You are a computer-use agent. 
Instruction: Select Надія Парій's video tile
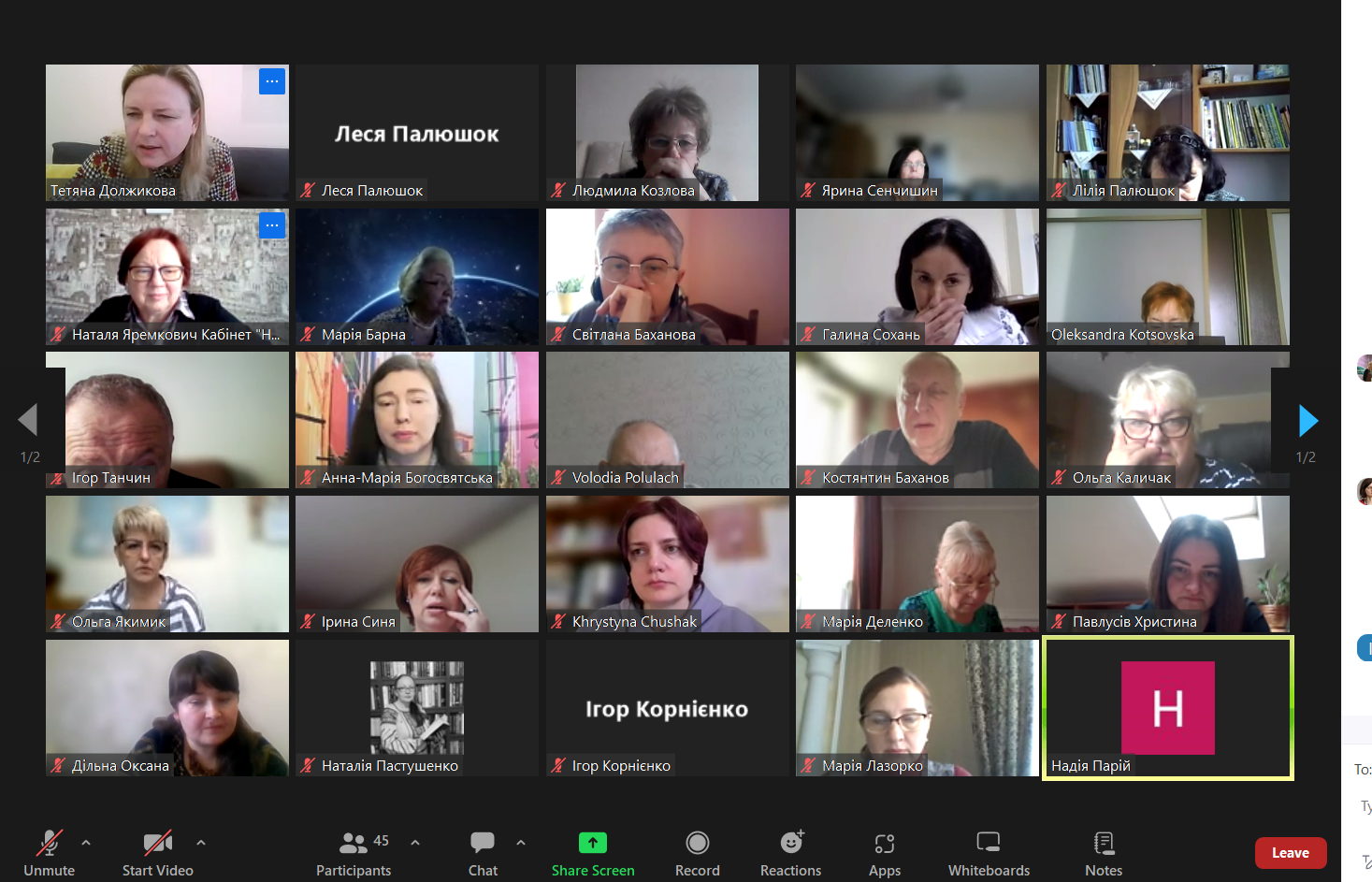1168,708
